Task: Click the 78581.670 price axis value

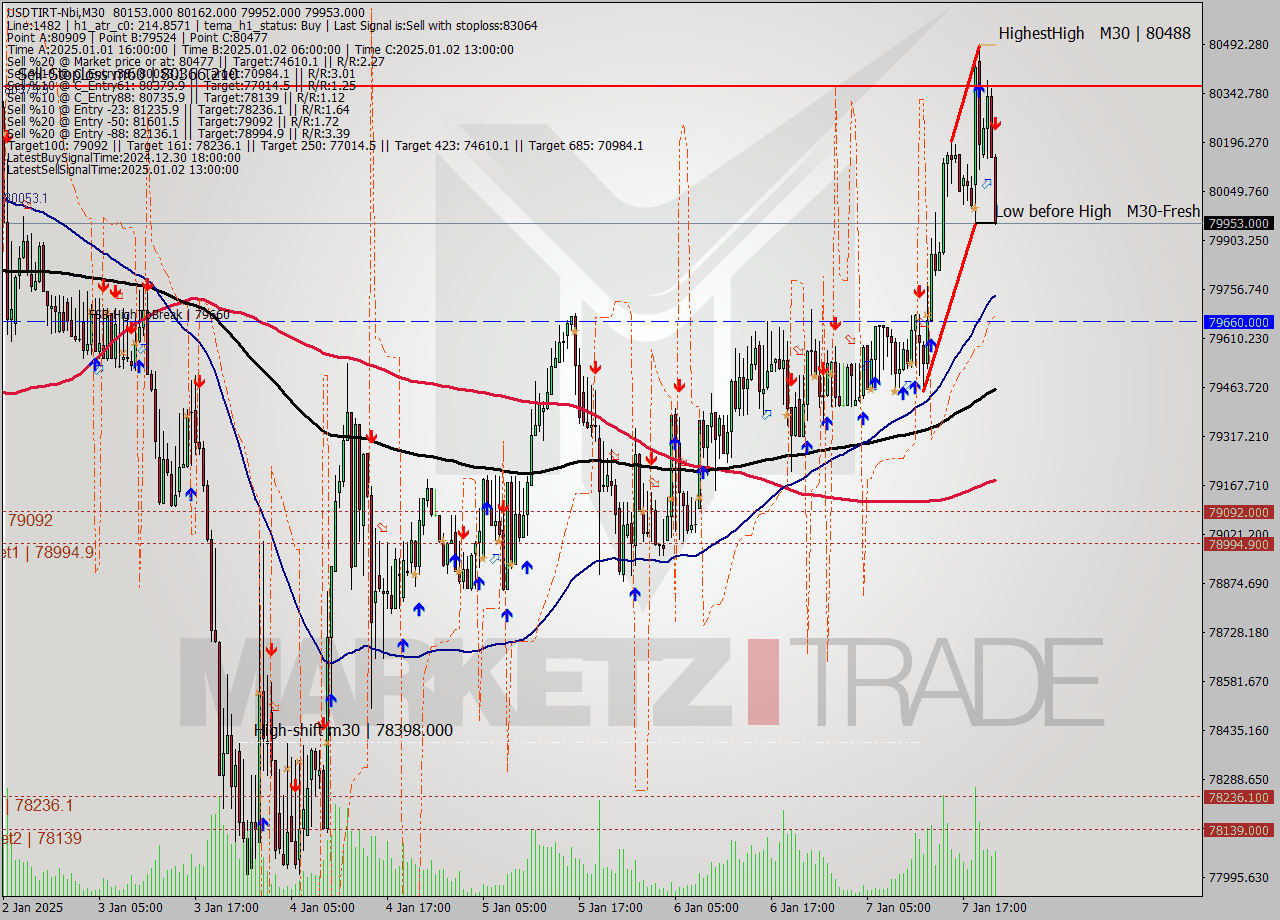Action: point(1238,681)
